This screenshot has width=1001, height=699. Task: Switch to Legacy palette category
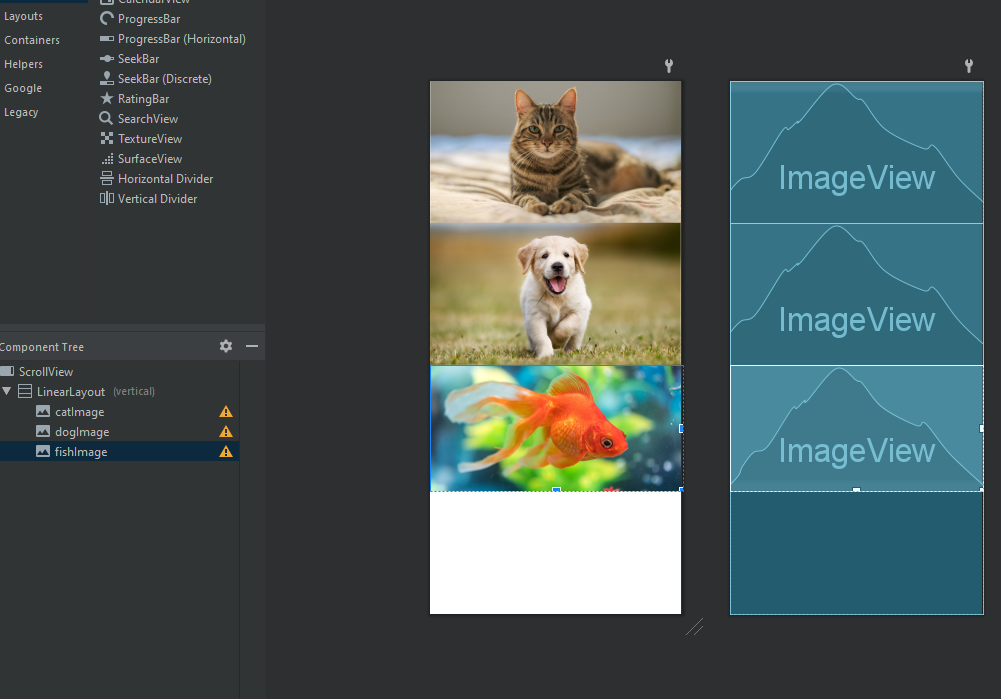[21, 112]
